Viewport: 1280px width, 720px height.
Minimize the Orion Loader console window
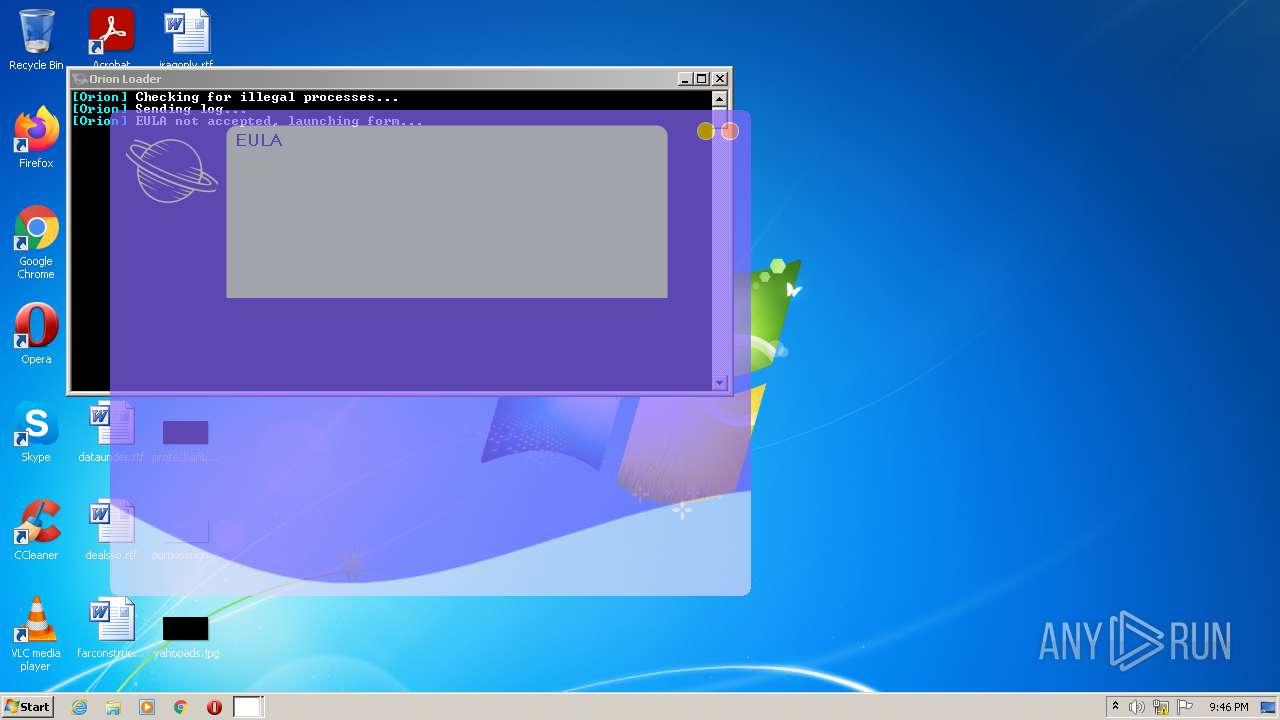point(685,79)
